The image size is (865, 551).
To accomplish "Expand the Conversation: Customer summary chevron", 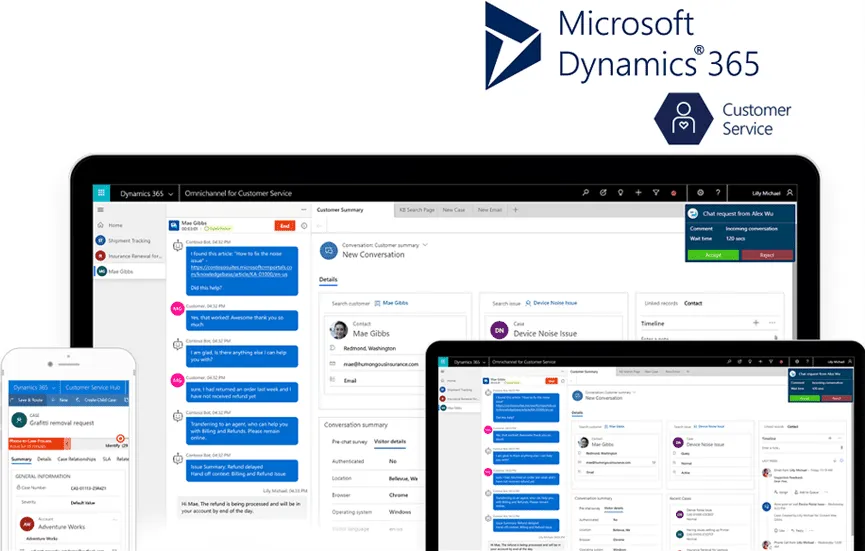I will (425, 244).
